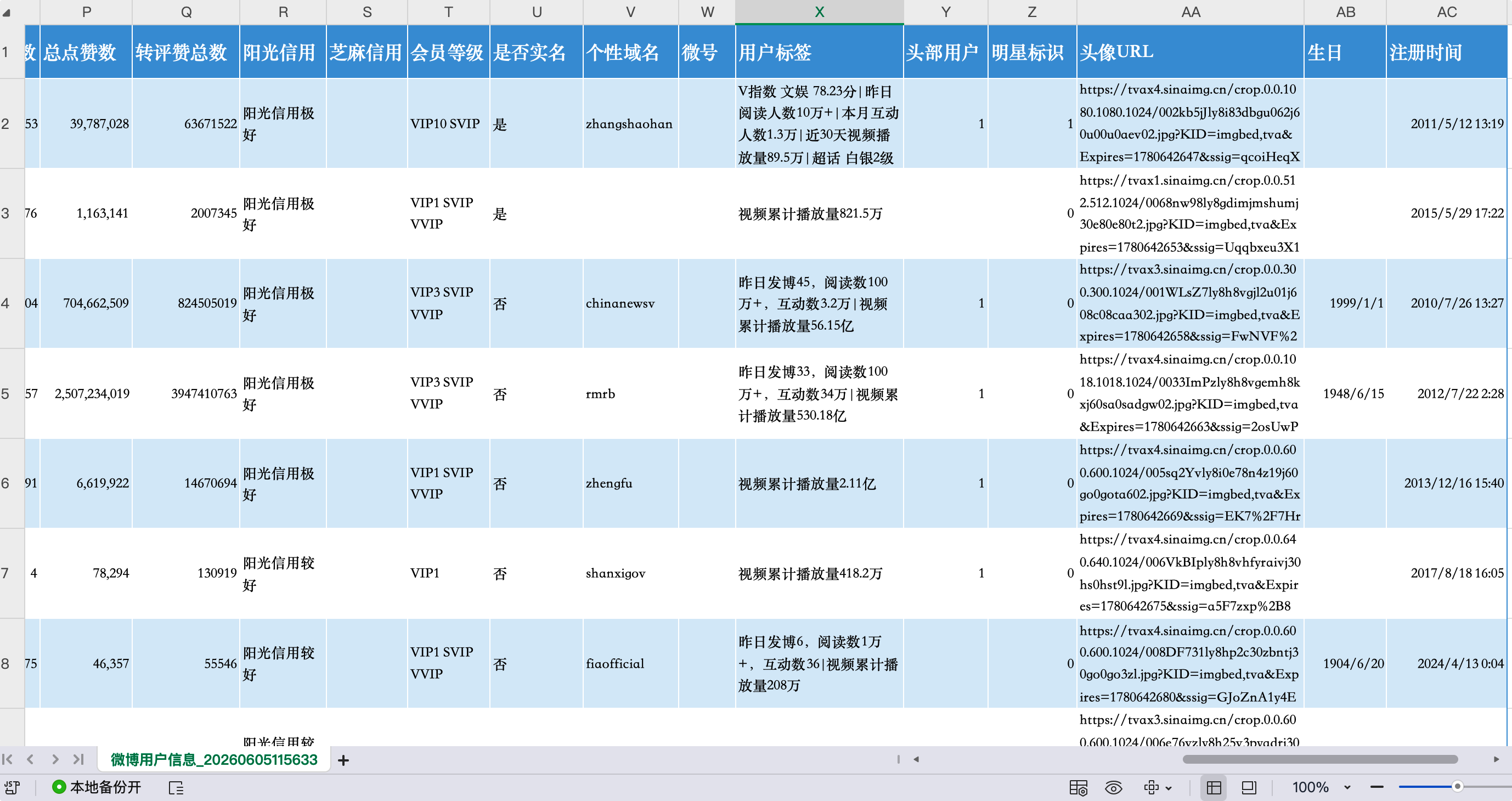Screen dimensions: 1512x801
Task: Select the cell with VIP10 SVIP
Action: tap(448, 124)
